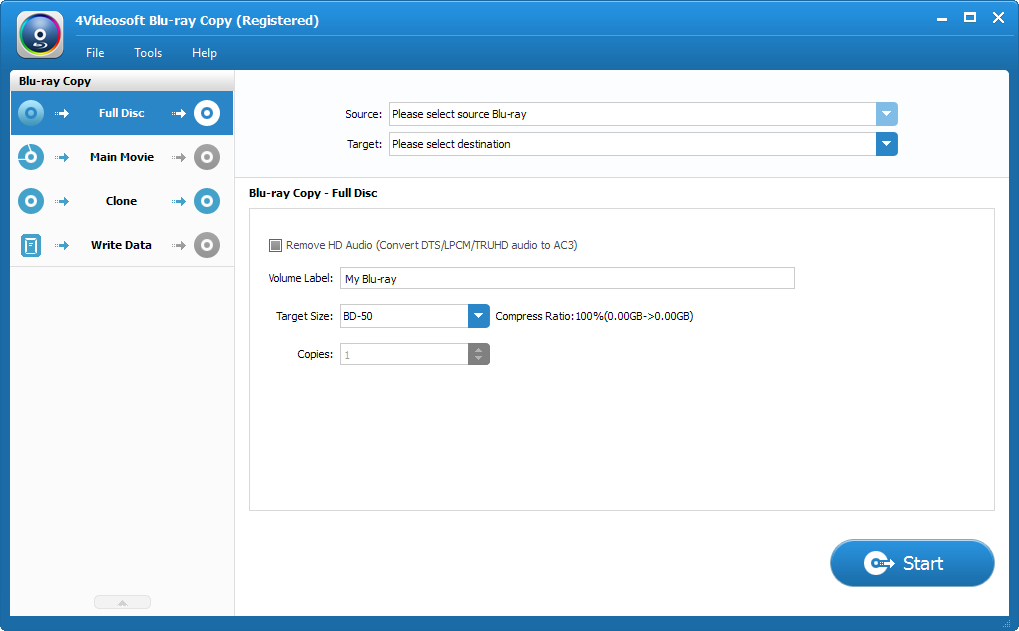Viewport: 1019px width, 631px height.
Task: Decrease the Copies count with down arrow
Action: tap(478, 359)
